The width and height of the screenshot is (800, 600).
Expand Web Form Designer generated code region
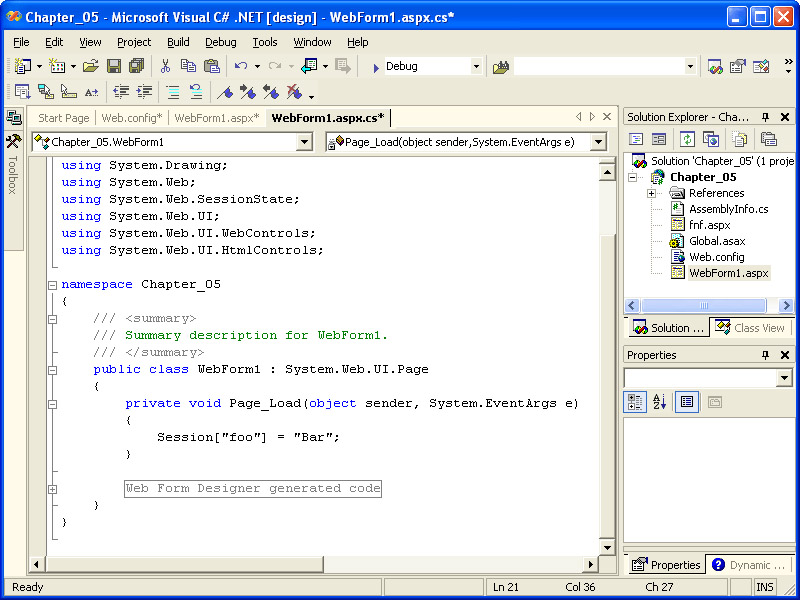tap(52, 489)
